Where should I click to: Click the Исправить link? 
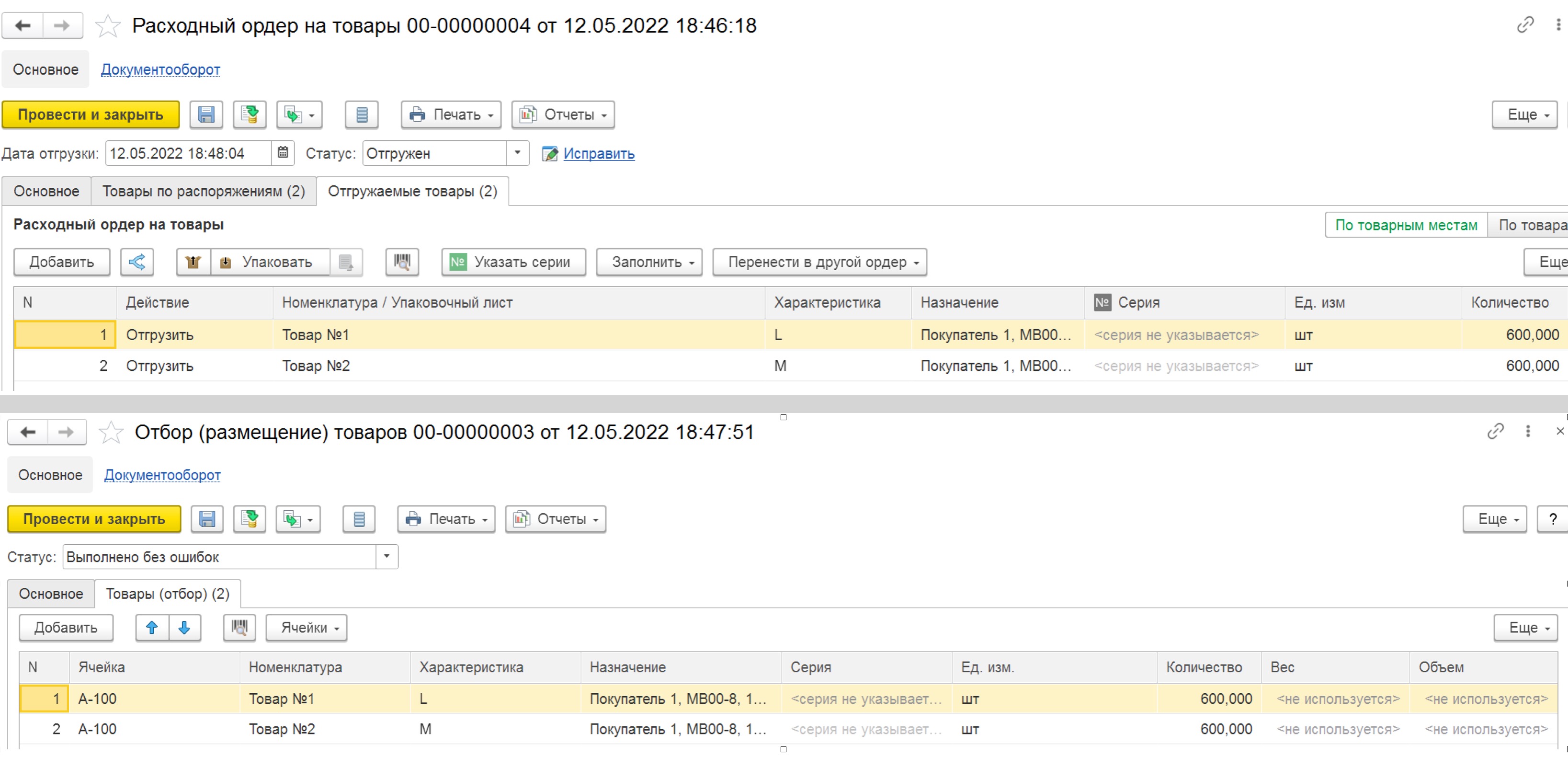(598, 153)
